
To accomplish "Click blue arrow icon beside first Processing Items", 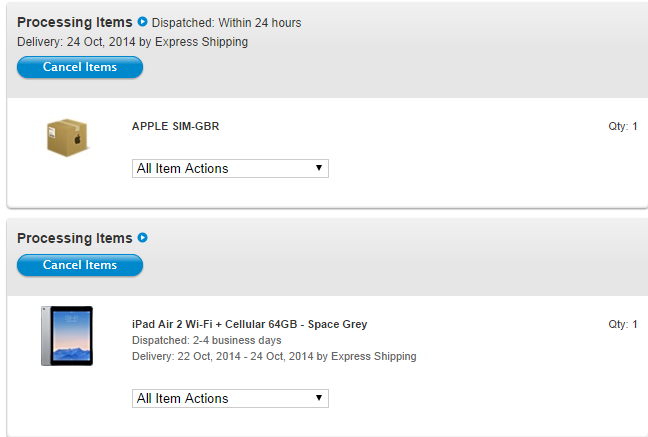I will click(x=142, y=21).
